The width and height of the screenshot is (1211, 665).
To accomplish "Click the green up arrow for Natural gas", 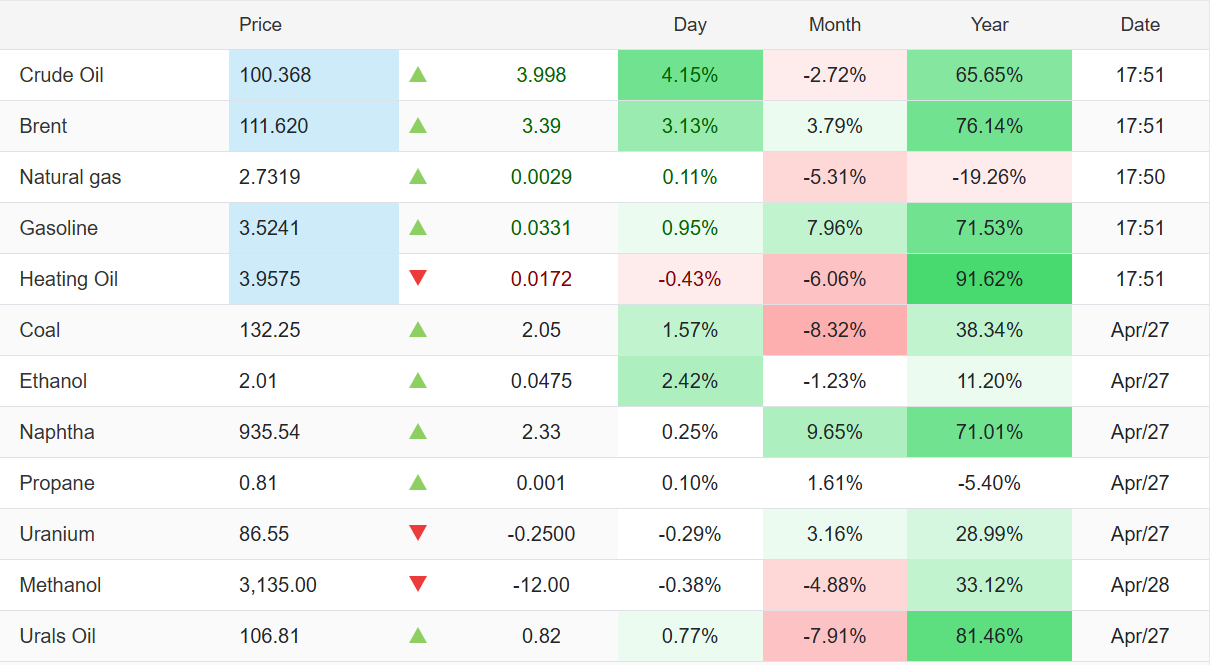I will click(x=418, y=177).
